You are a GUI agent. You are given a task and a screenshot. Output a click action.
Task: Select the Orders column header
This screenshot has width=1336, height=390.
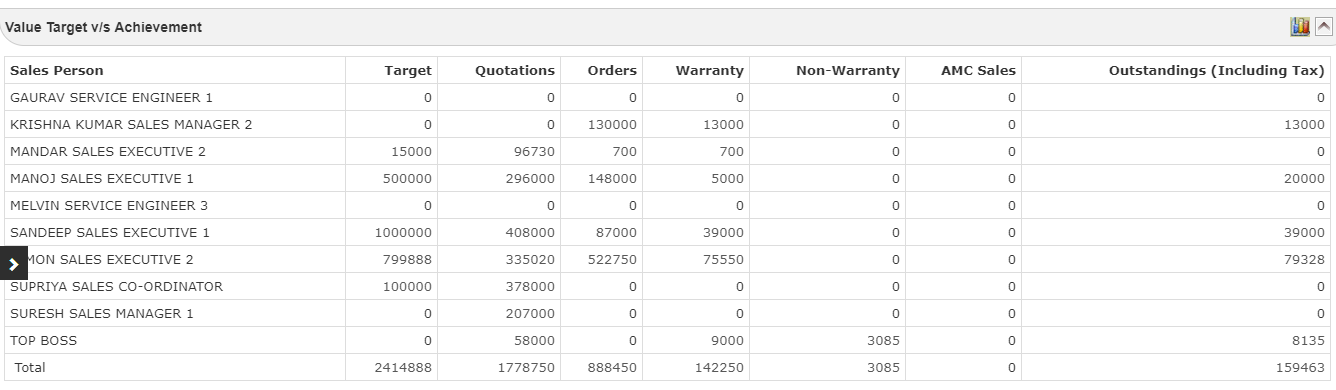(x=612, y=70)
